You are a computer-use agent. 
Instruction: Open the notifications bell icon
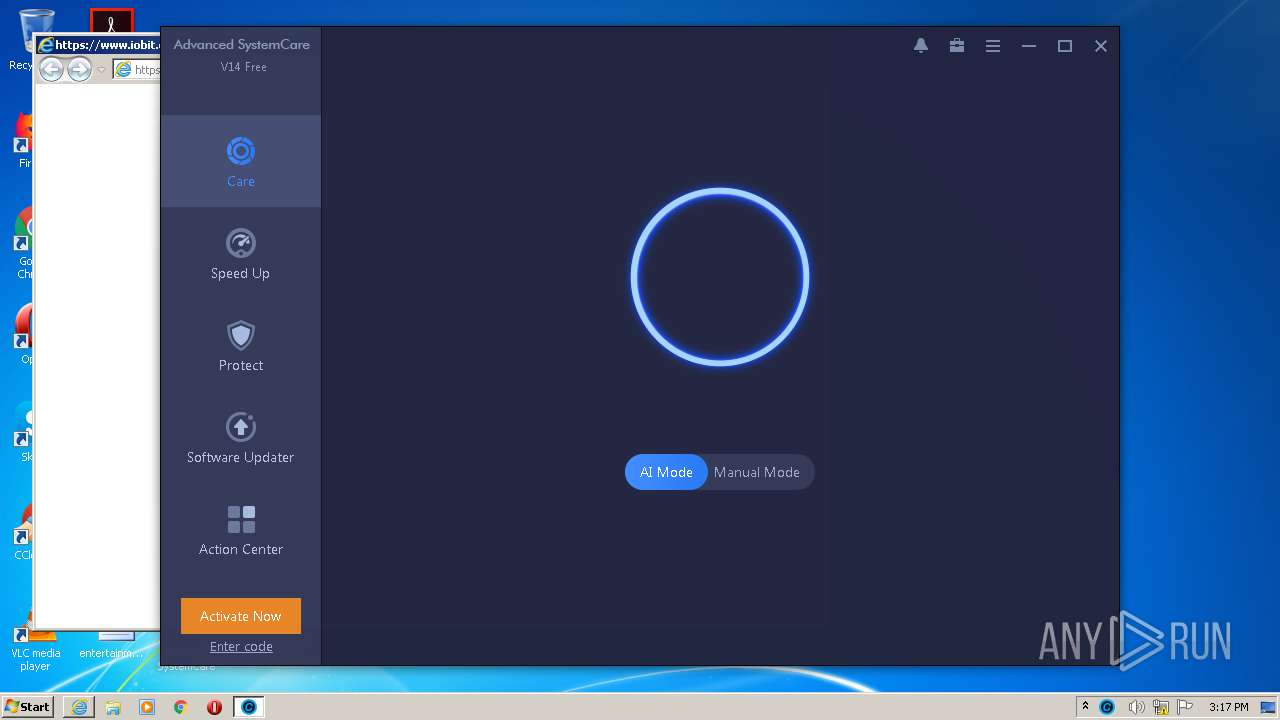click(x=921, y=46)
